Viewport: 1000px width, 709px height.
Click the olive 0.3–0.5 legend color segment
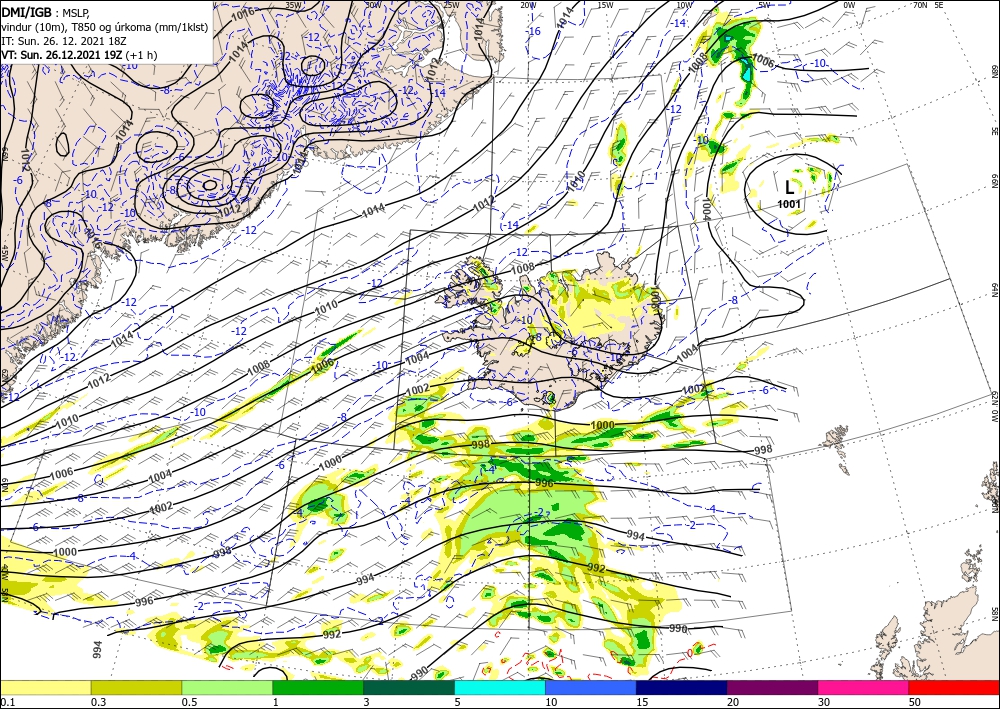pyautogui.click(x=136, y=687)
